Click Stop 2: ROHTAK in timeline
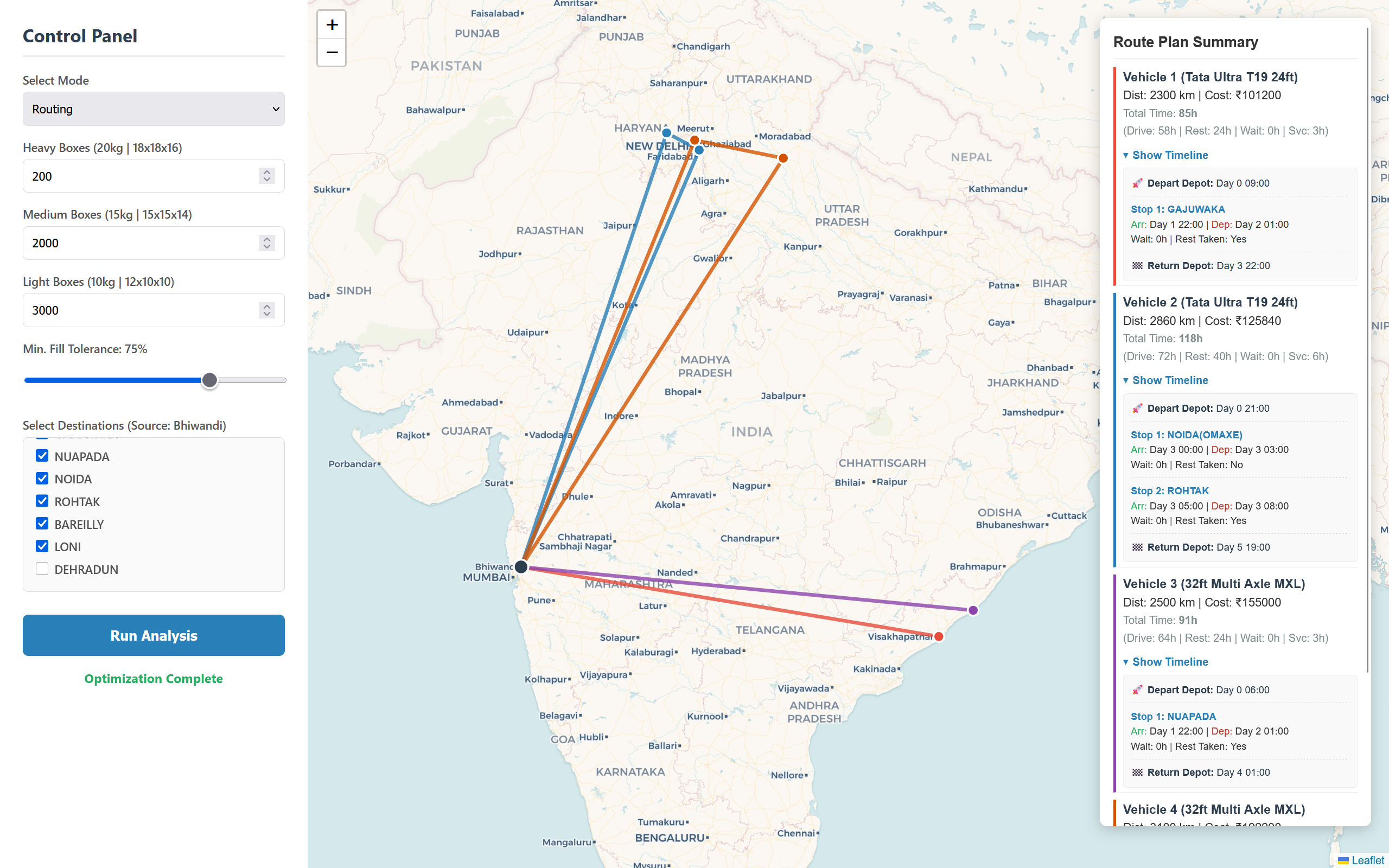1389x868 pixels. point(1169,491)
